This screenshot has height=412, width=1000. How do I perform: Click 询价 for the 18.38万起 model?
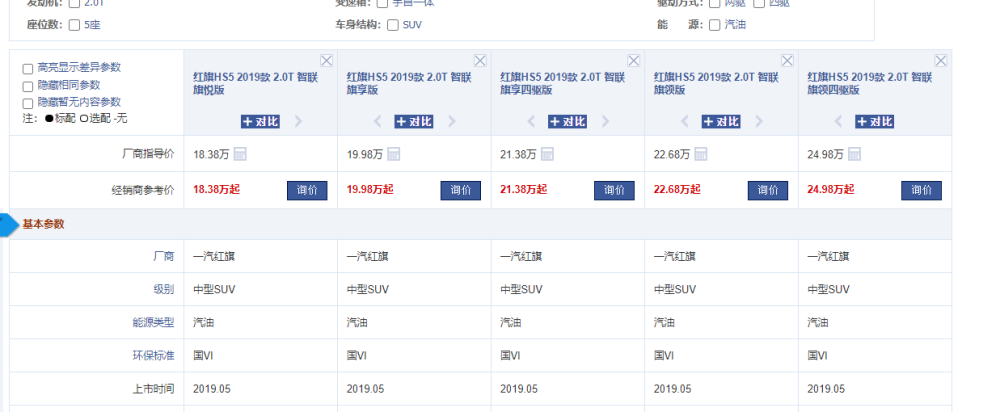click(307, 190)
